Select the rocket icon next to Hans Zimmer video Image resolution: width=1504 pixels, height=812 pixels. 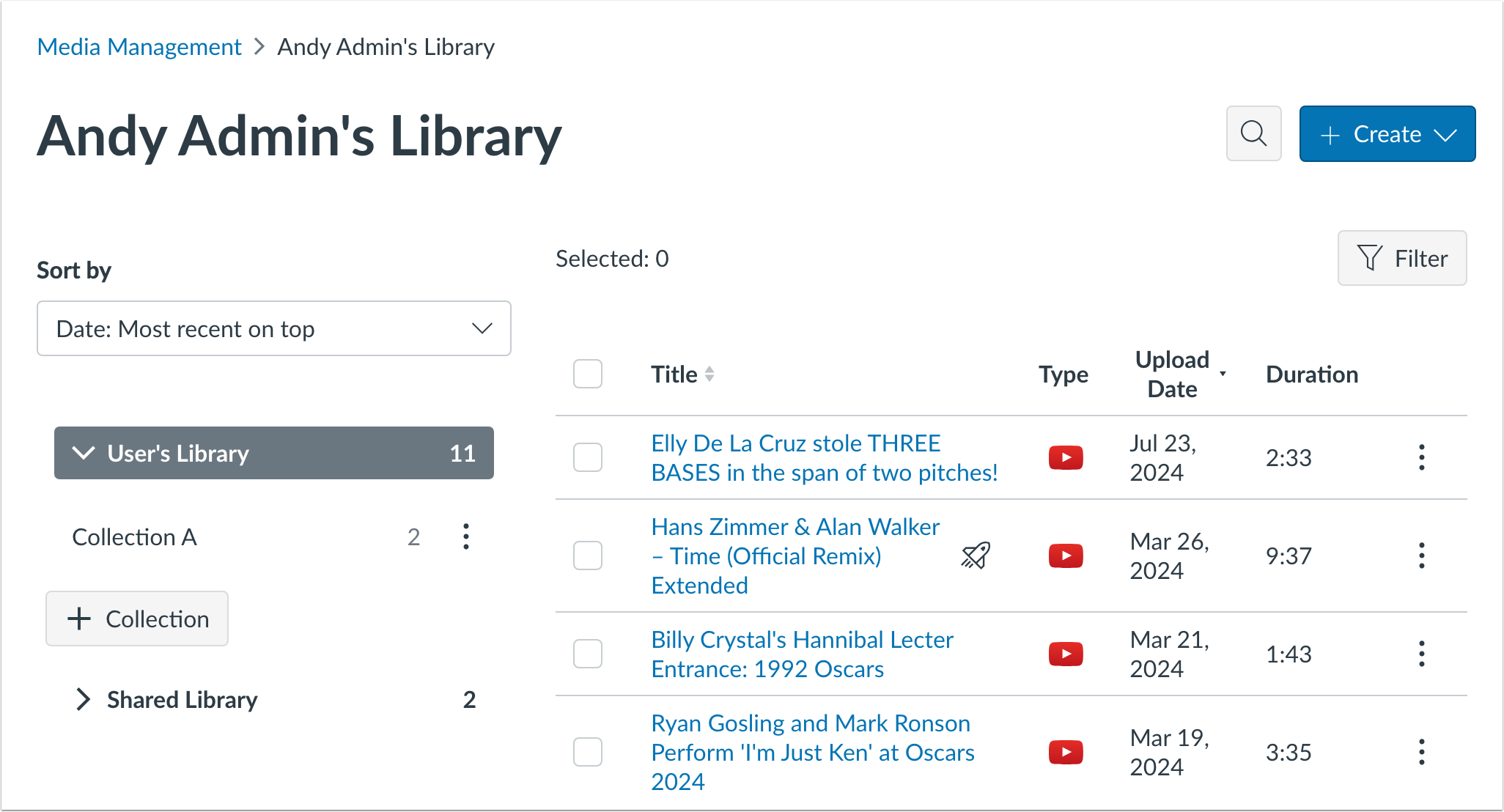click(x=975, y=556)
